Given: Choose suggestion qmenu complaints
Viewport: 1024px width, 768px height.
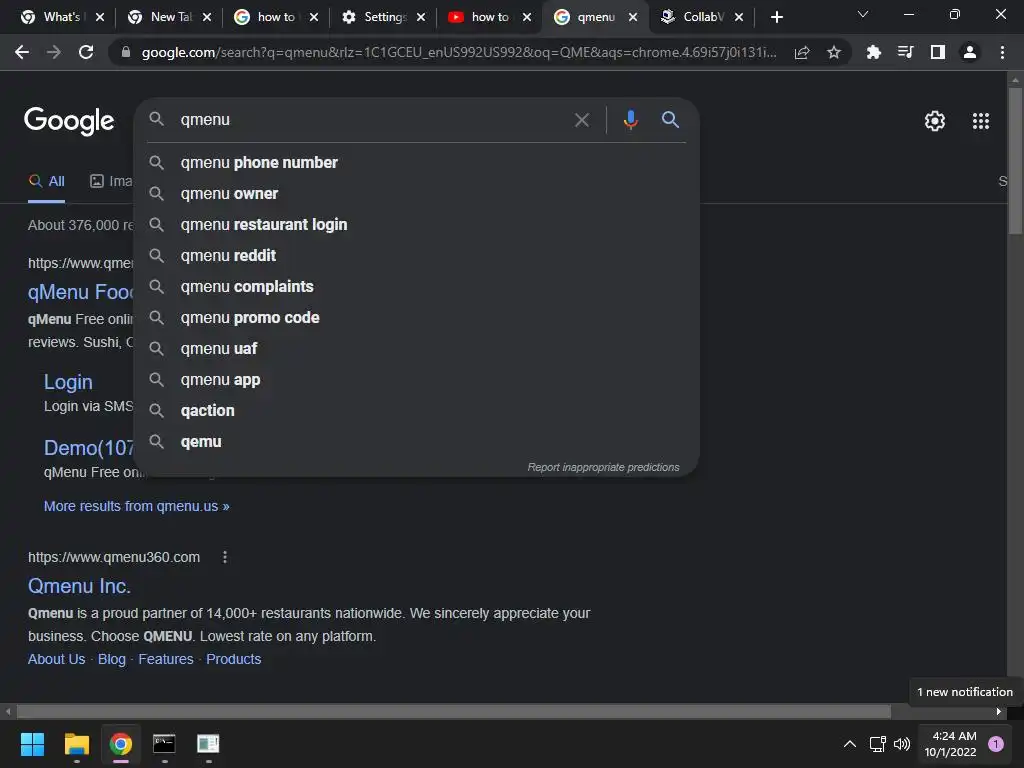Looking at the screenshot, I should coord(417,287).
